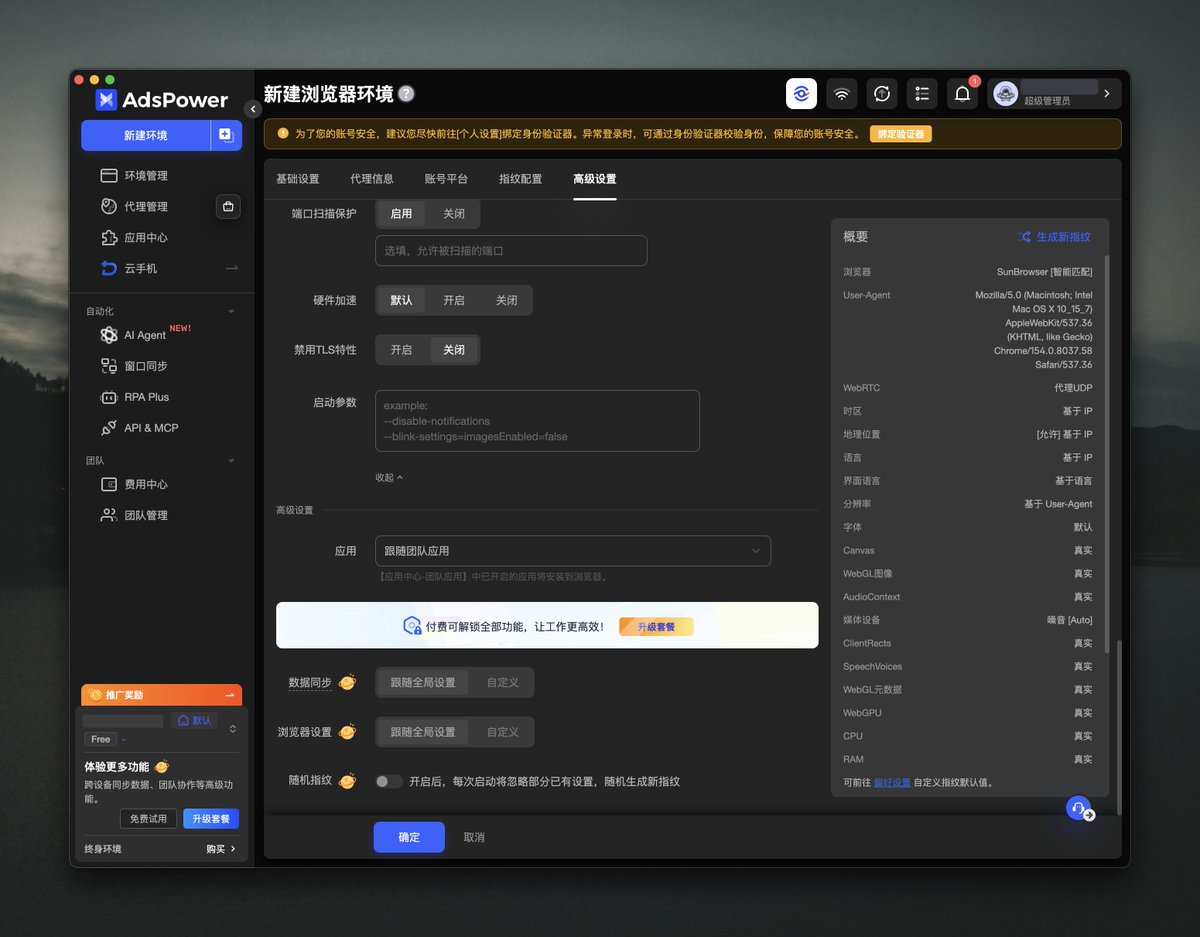Click the help question mark next to 新建浏览器环境
Viewport: 1200px width, 937px height.
[x=406, y=94]
